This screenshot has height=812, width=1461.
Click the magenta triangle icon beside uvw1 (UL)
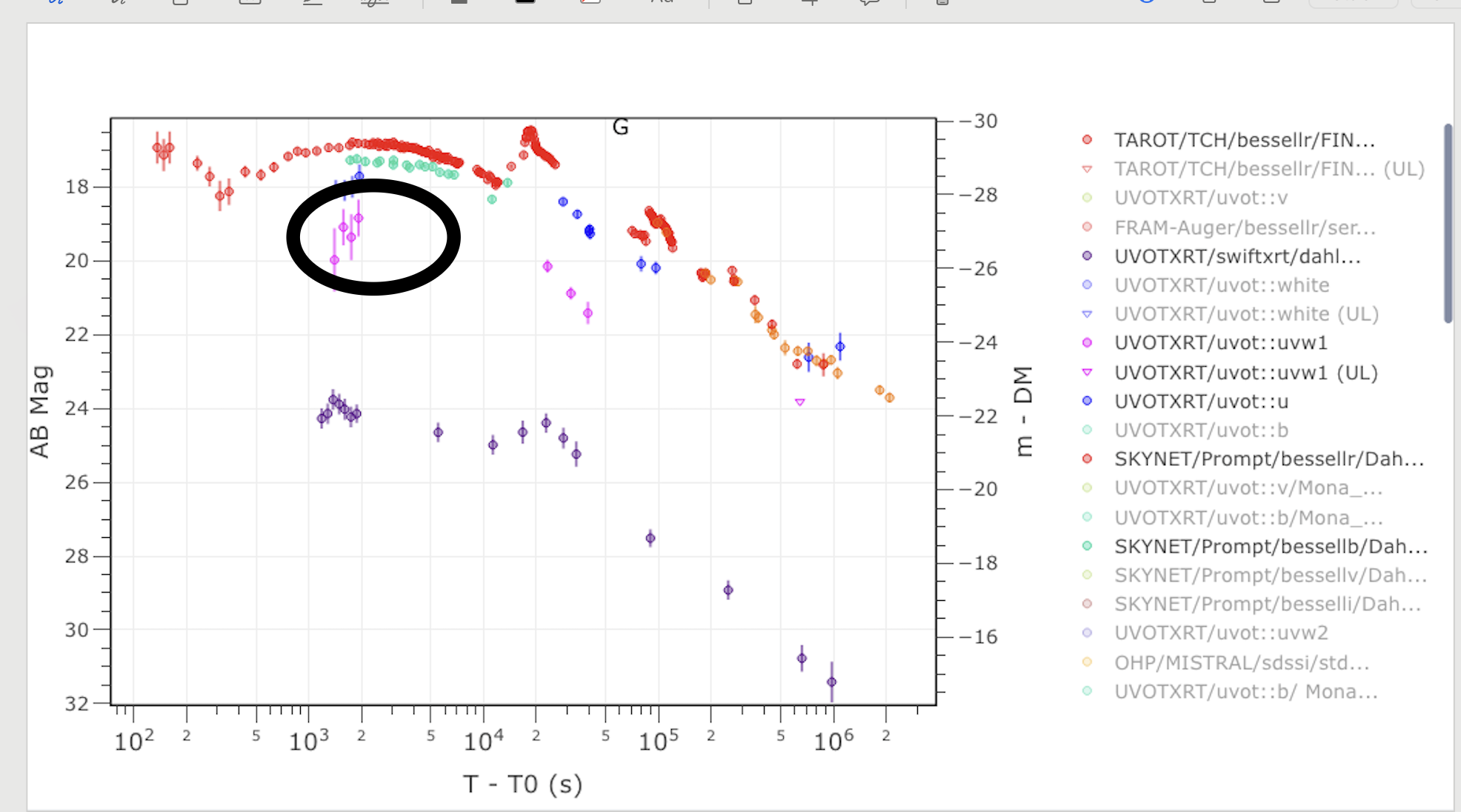1087,372
